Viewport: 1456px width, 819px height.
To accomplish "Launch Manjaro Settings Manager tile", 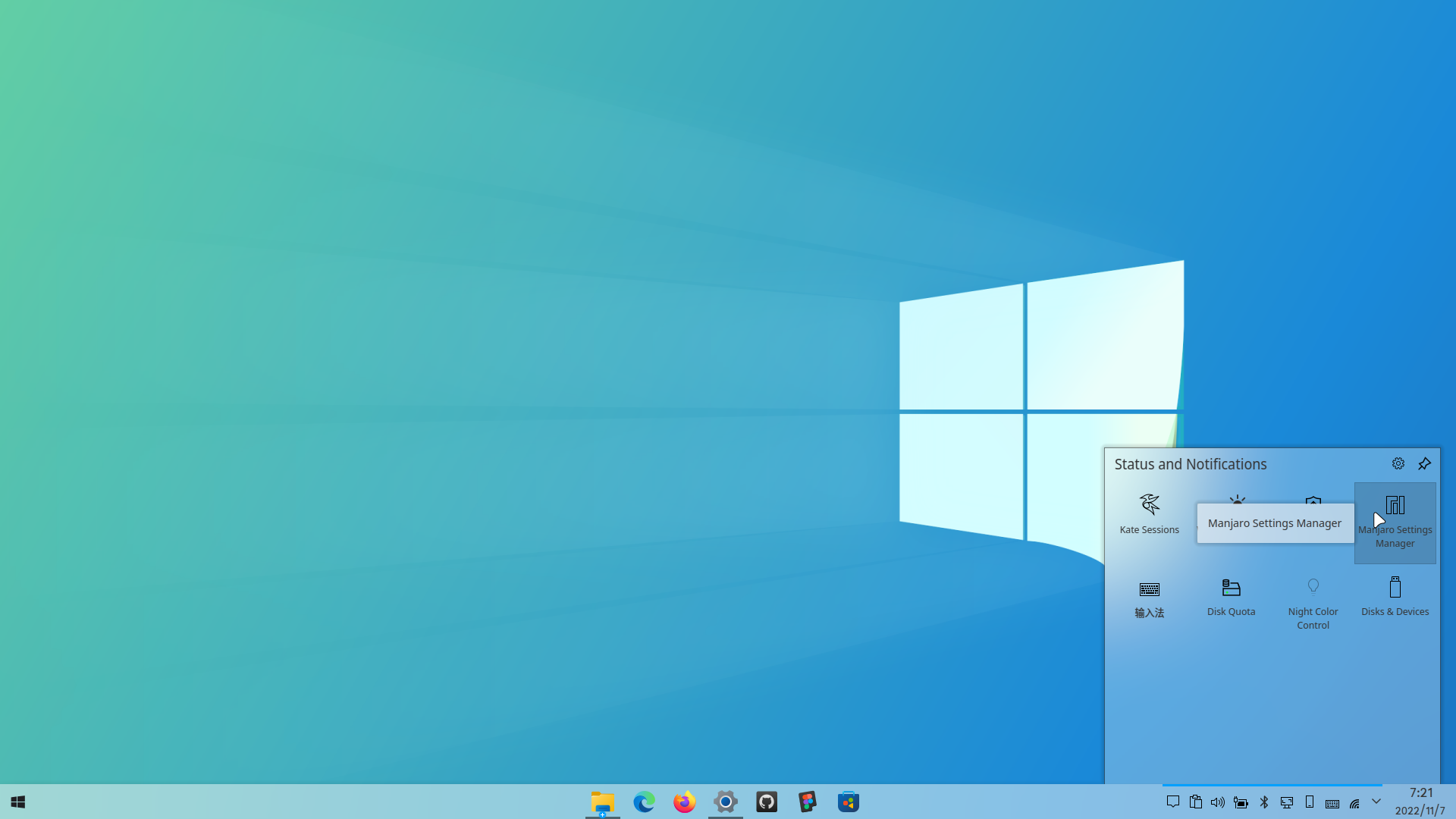I will [1395, 523].
